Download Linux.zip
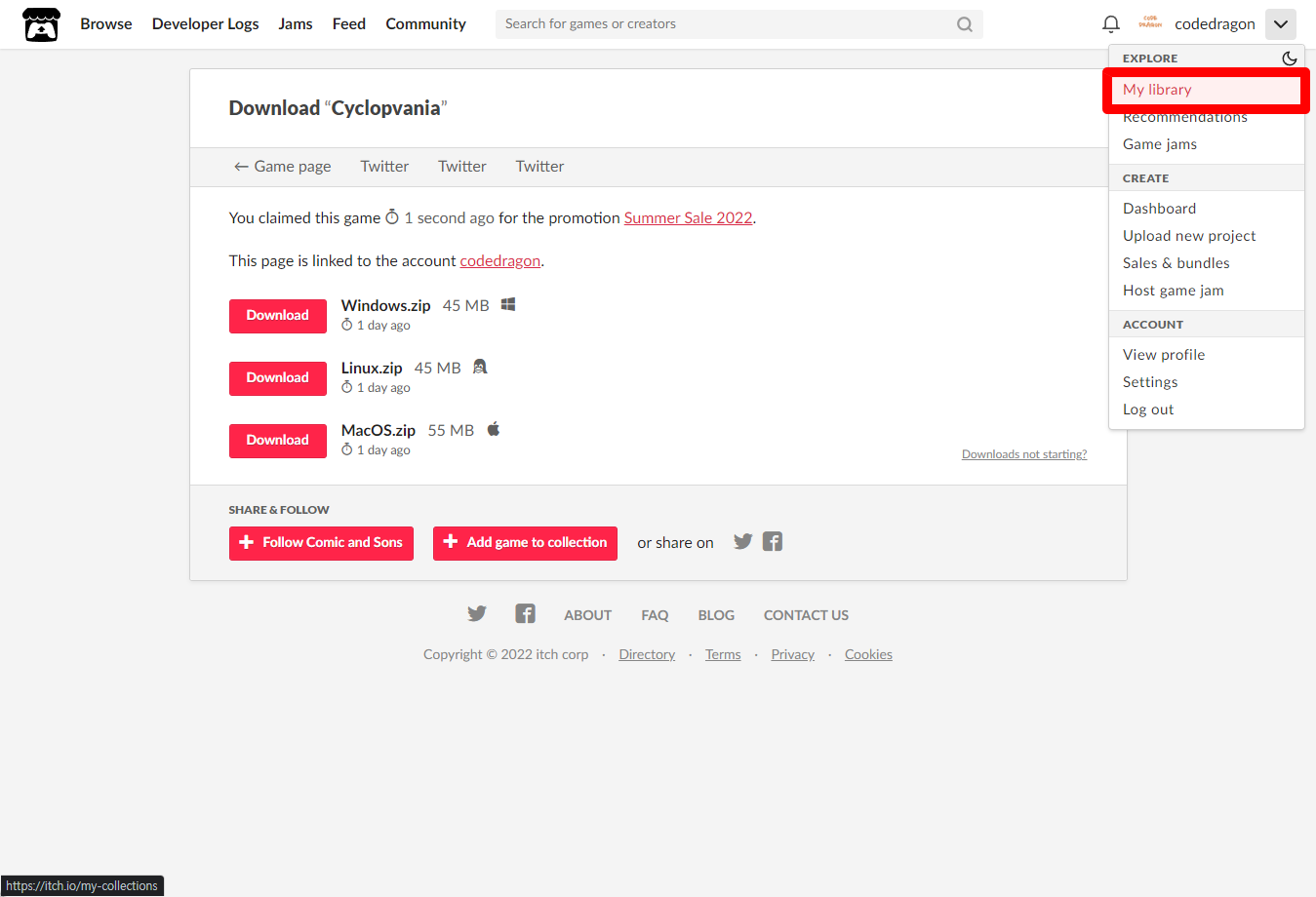Image resolution: width=1316 pixels, height=897 pixels. (x=278, y=378)
